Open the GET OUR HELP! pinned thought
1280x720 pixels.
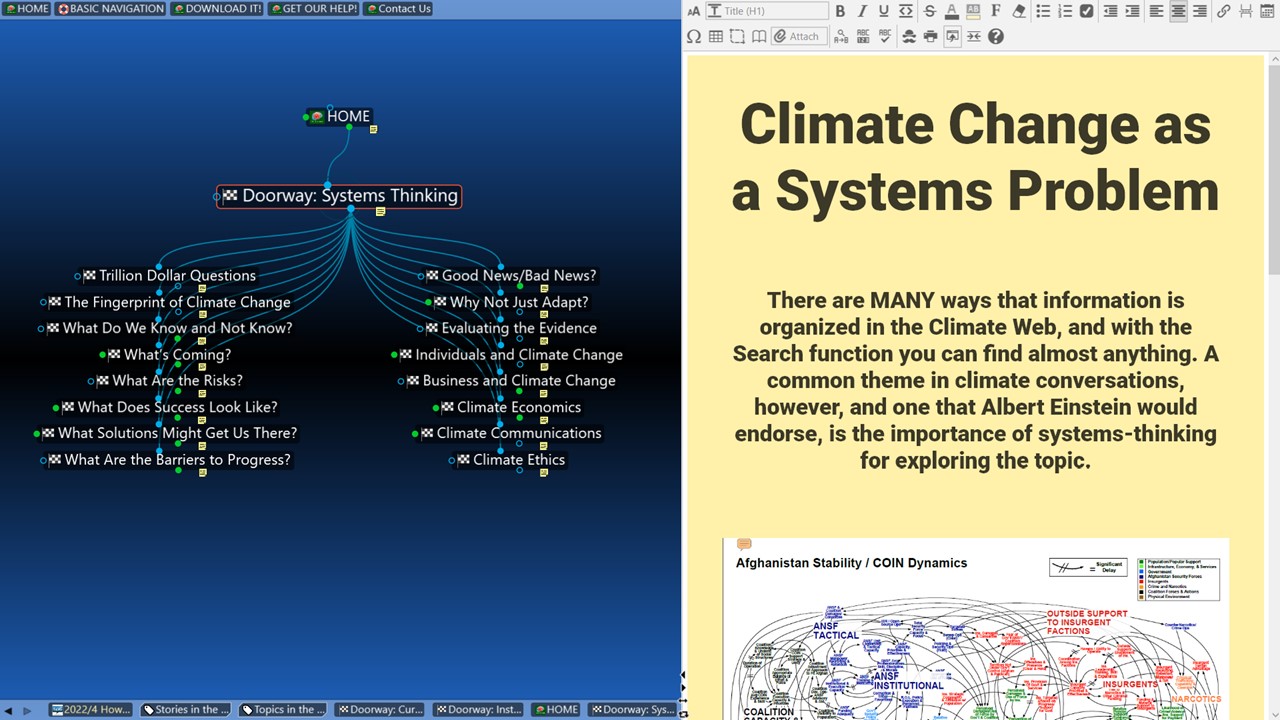pyautogui.click(x=313, y=8)
